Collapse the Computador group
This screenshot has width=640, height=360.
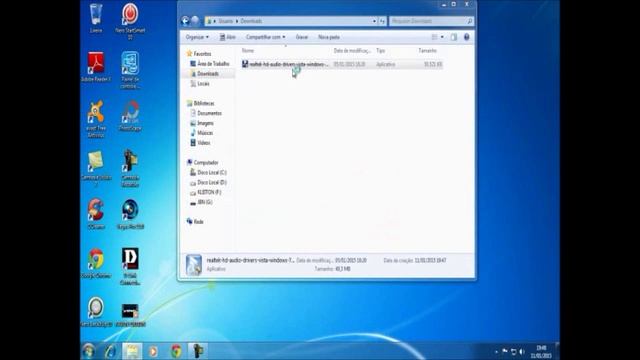pyautogui.click(x=202, y=162)
